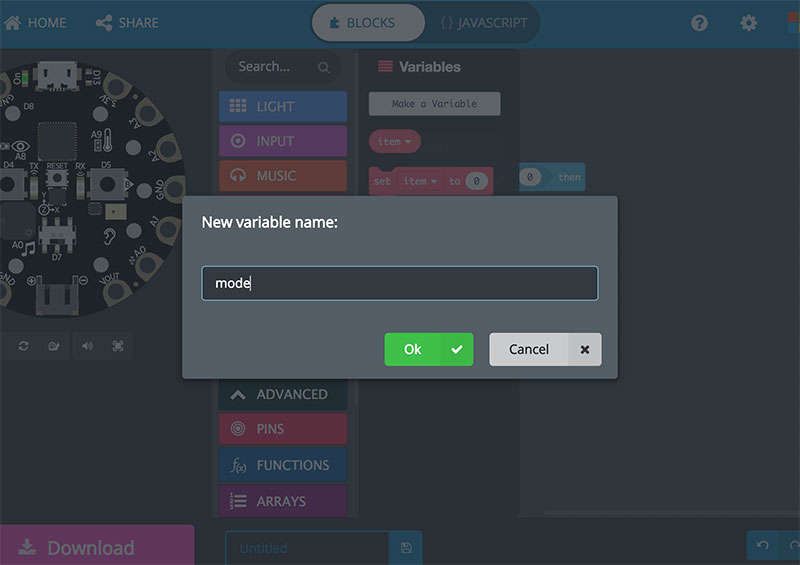Open the settings gear menu
Image resolution: width=800 pixels, height=565 pixels.
[x=748, y=23]
